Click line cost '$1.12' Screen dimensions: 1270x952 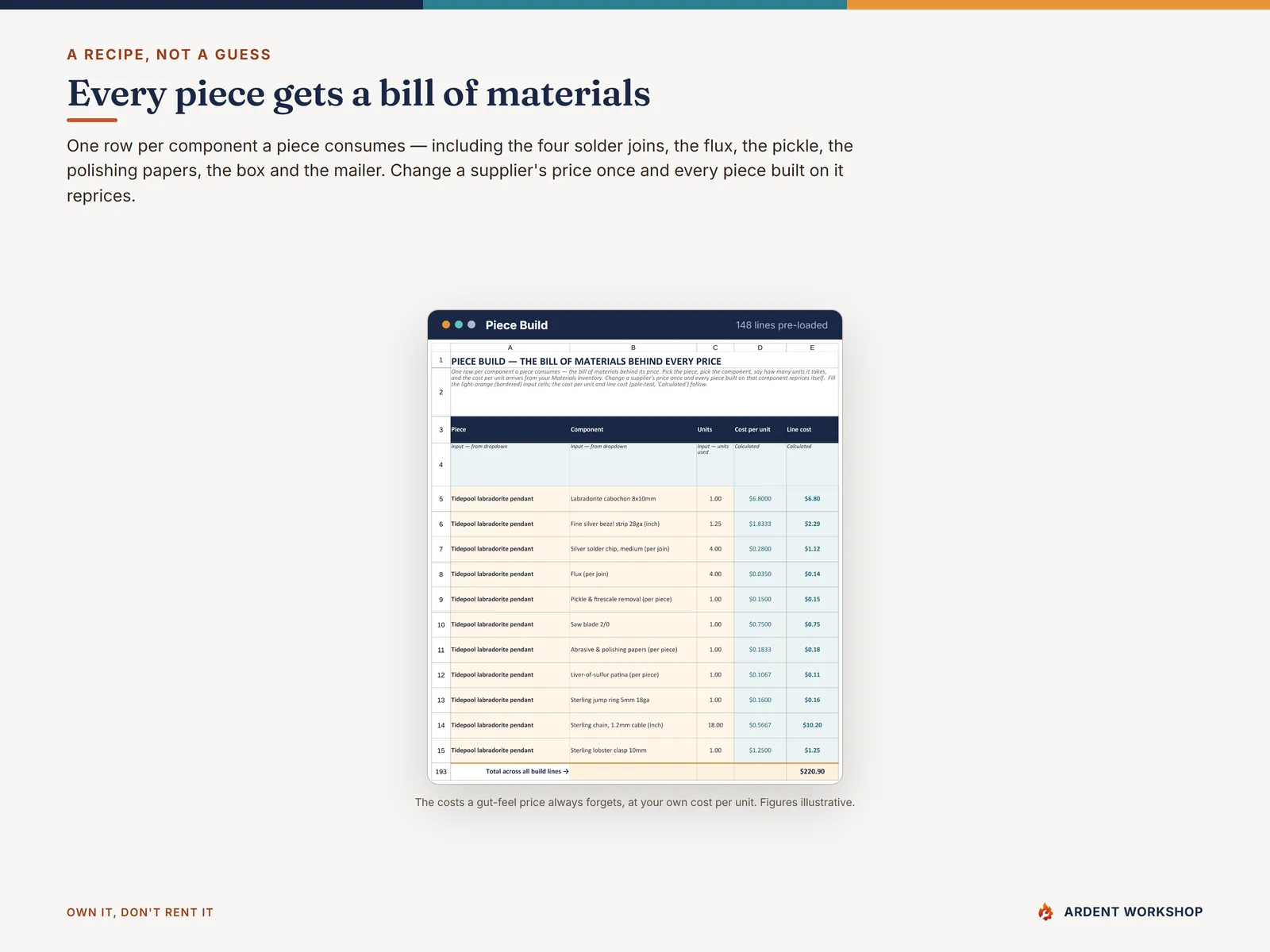click(x=812, y=549)
